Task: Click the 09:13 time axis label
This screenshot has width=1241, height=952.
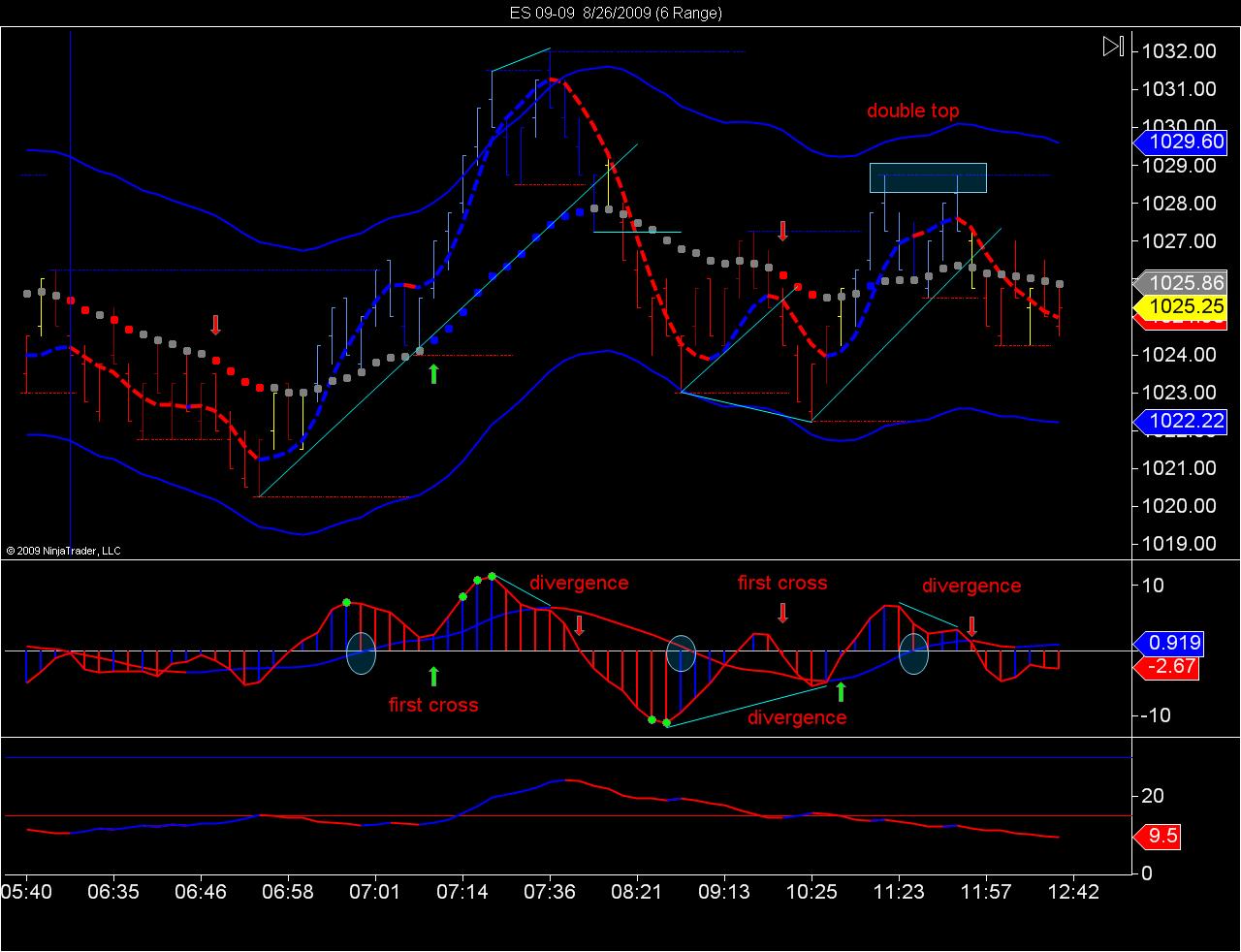Action: [724, 891]
